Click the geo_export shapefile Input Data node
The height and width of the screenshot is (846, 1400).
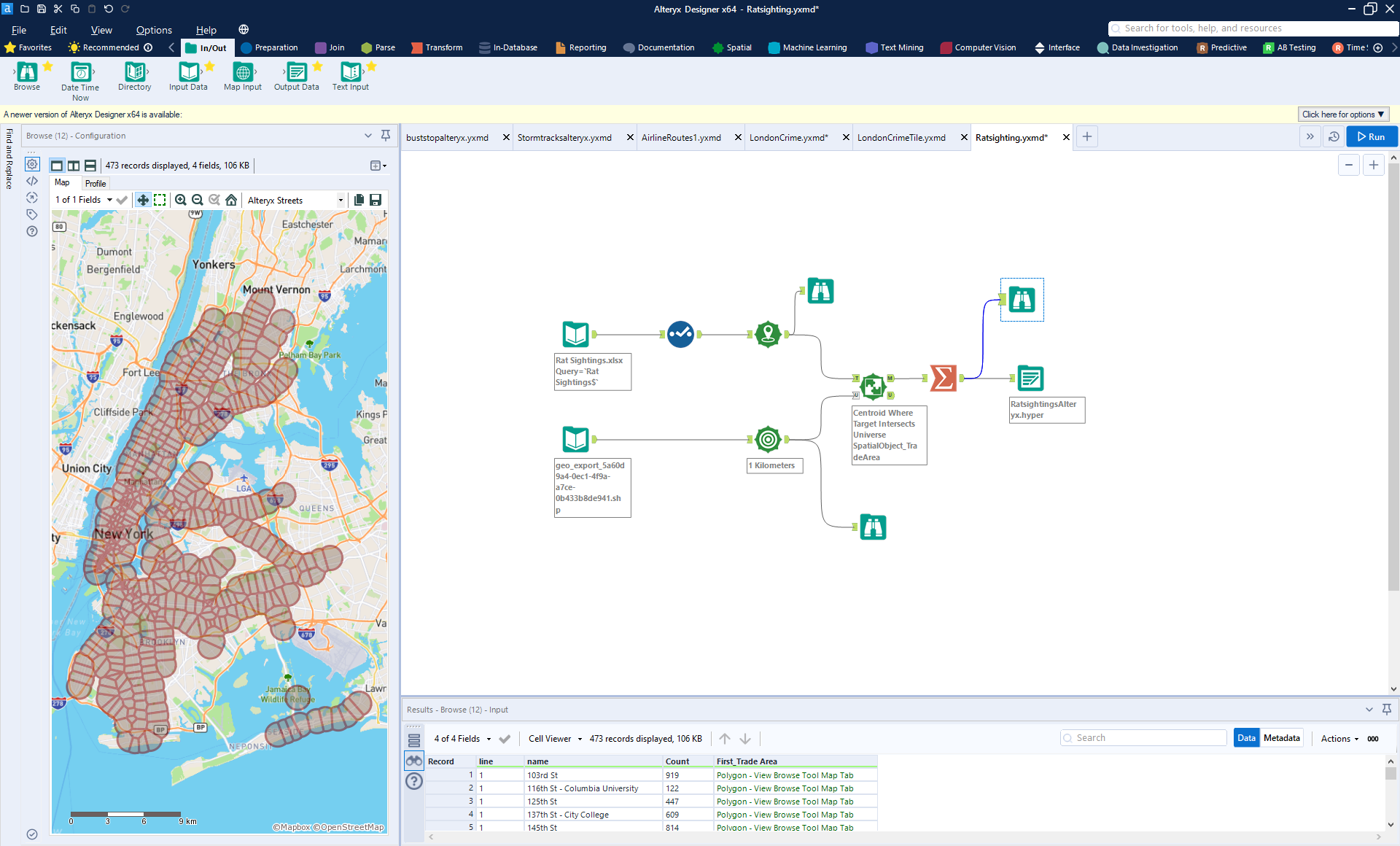tap(576, 439)
